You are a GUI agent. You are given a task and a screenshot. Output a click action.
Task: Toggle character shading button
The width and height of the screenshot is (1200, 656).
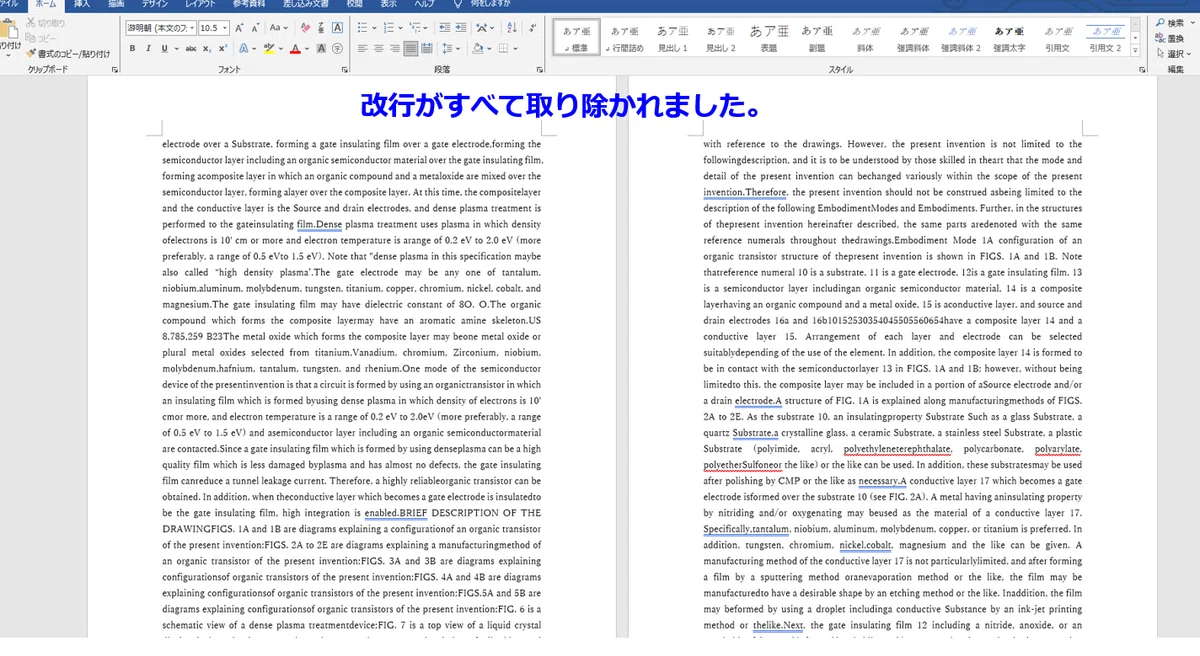[320, 48]
